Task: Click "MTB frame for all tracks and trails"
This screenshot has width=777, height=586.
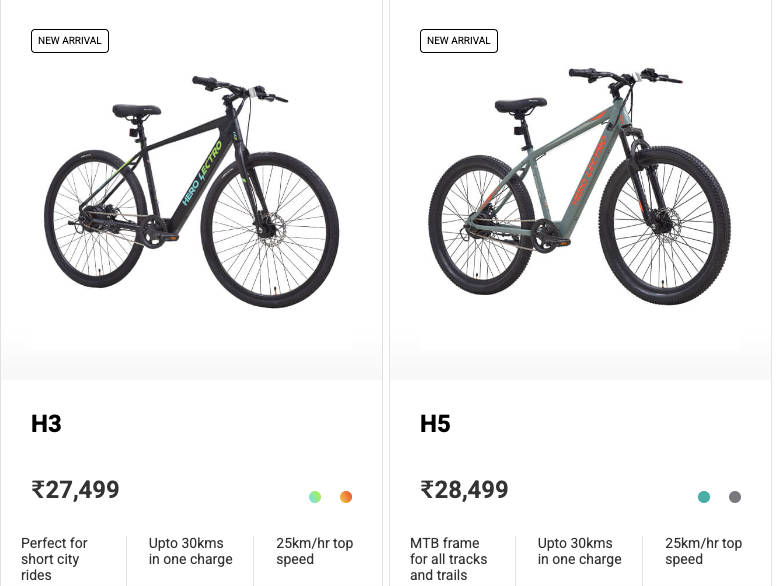Action: 448,559
